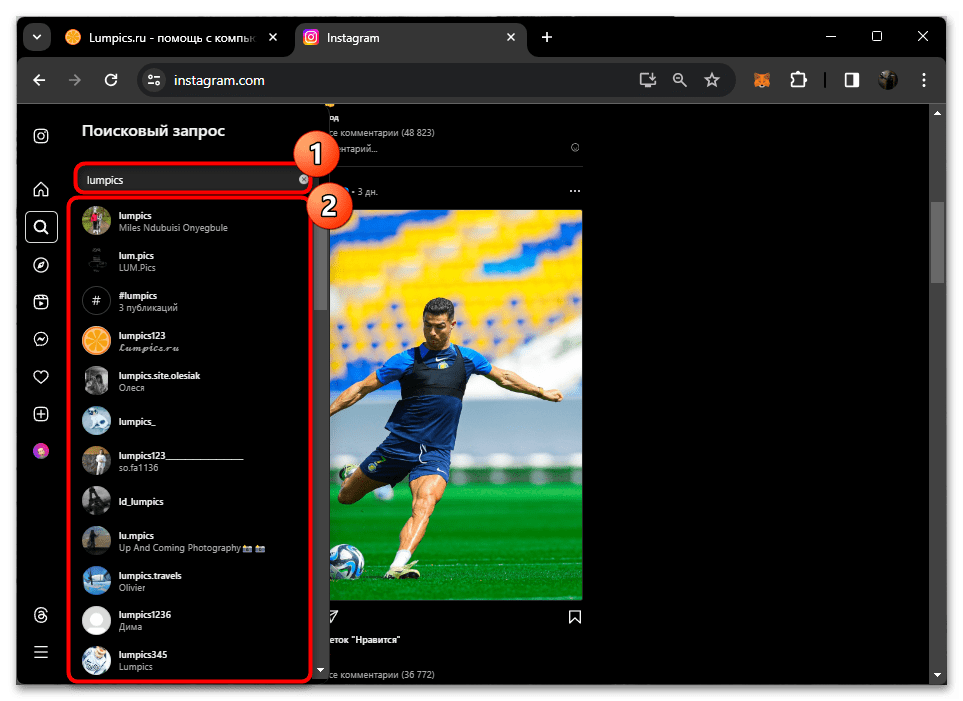Click the install app icon in the address bar
963x701 pixels.
pyautogui.click(x=648, y=80)
